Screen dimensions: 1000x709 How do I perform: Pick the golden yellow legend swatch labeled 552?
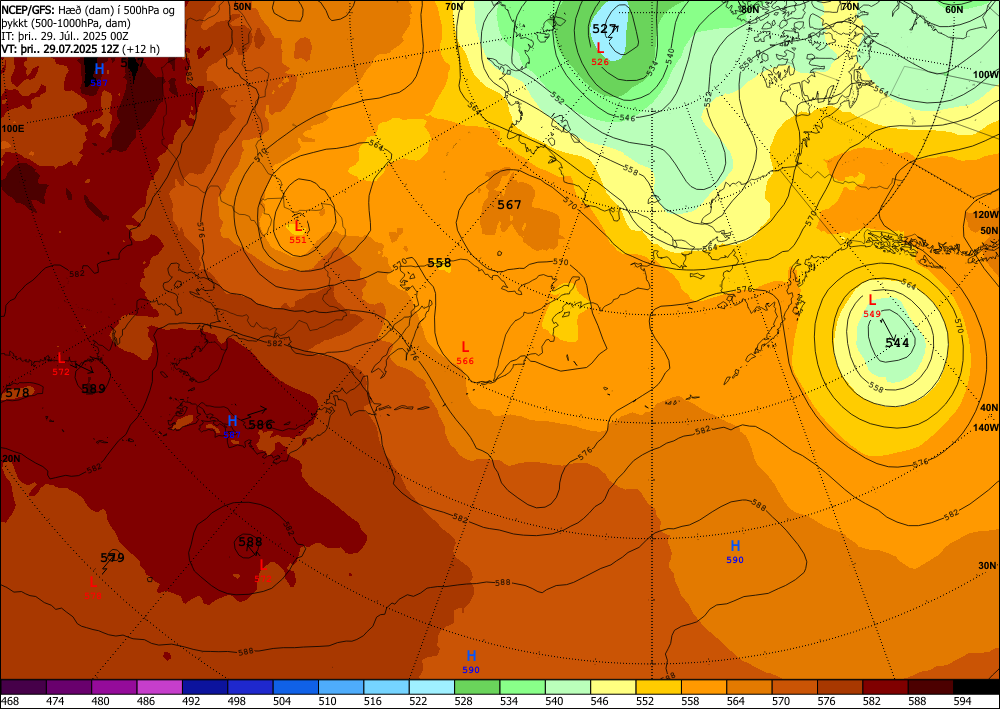pos(658,687)
